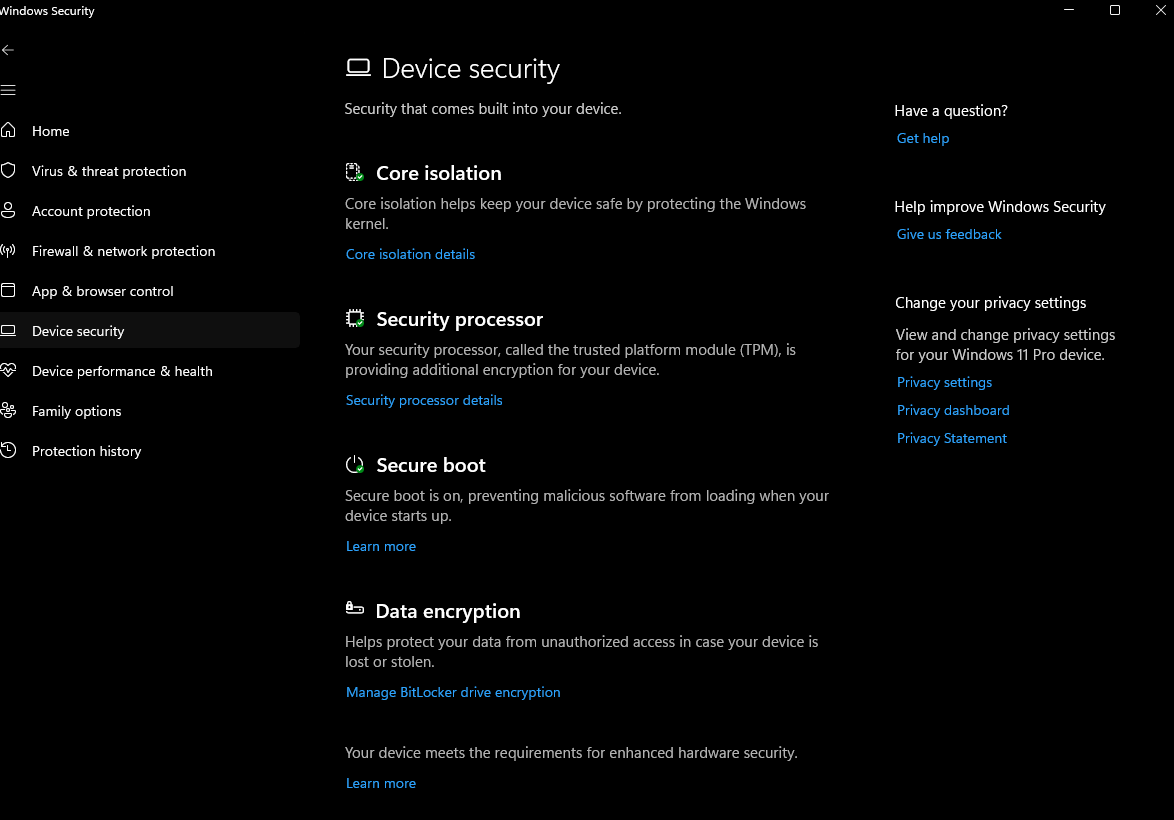The width and height of the screenshot is (1174, 820).
Task: Click the Core isolation heading
Action: coord(439,173)
